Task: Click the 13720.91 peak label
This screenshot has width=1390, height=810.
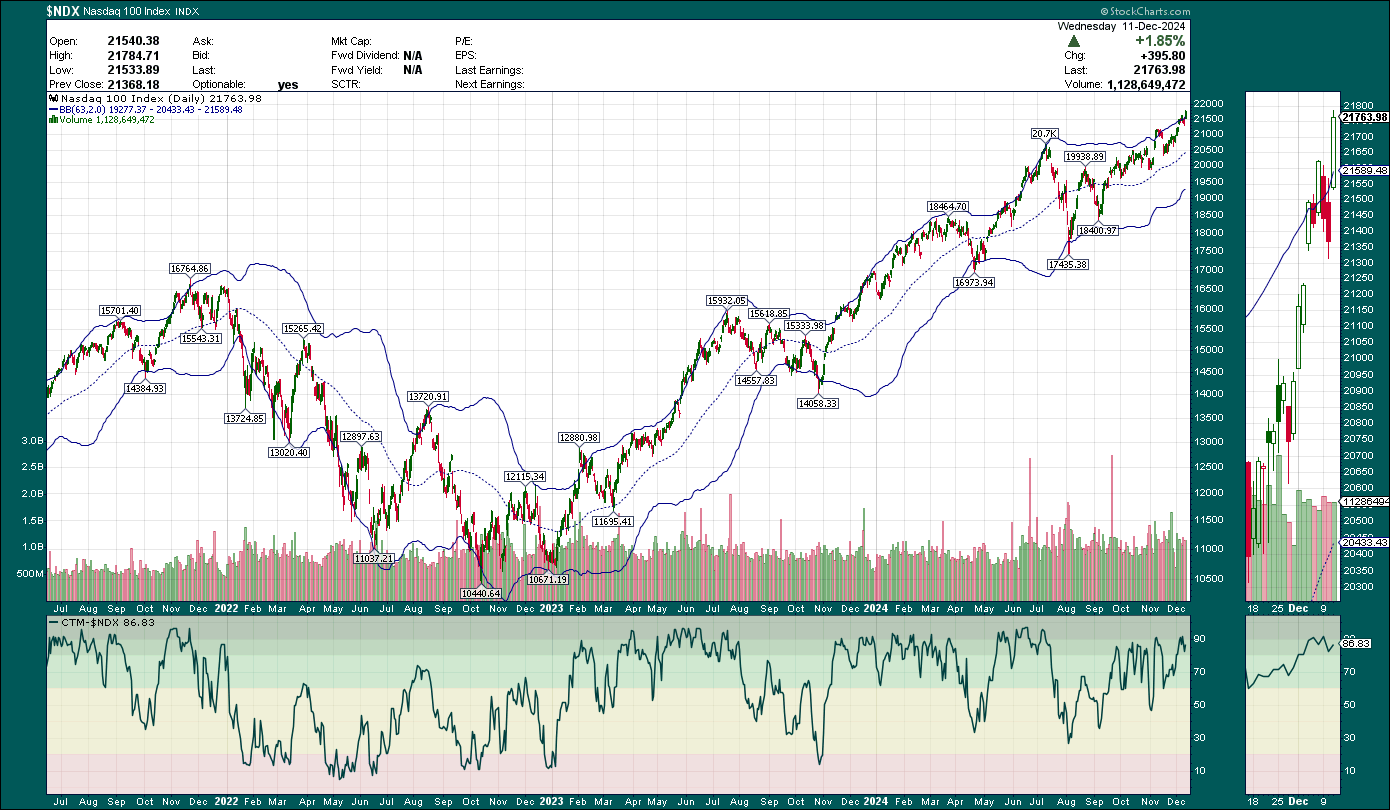Action: 427,397
